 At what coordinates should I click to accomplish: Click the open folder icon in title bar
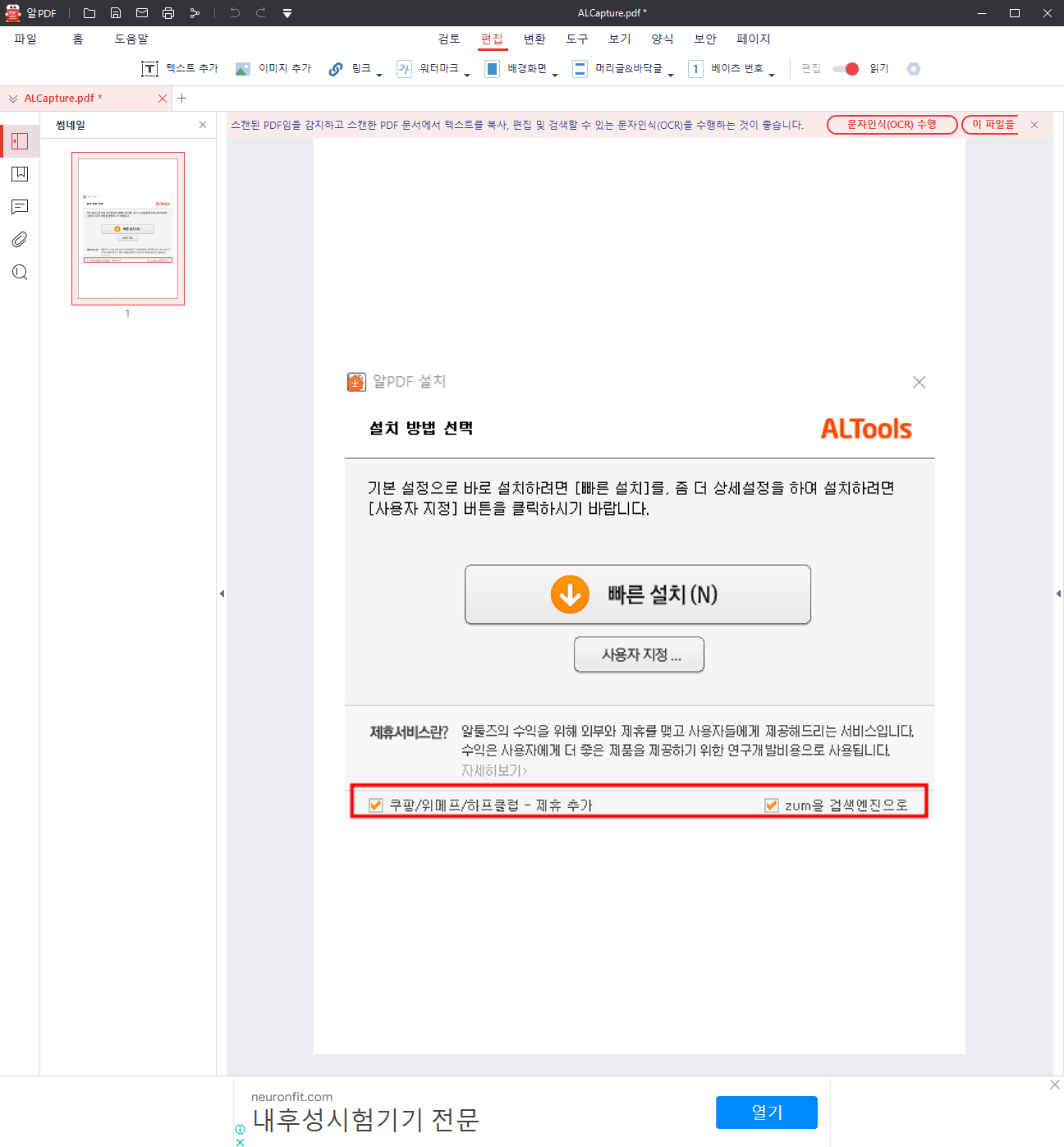tap(89, 13)
